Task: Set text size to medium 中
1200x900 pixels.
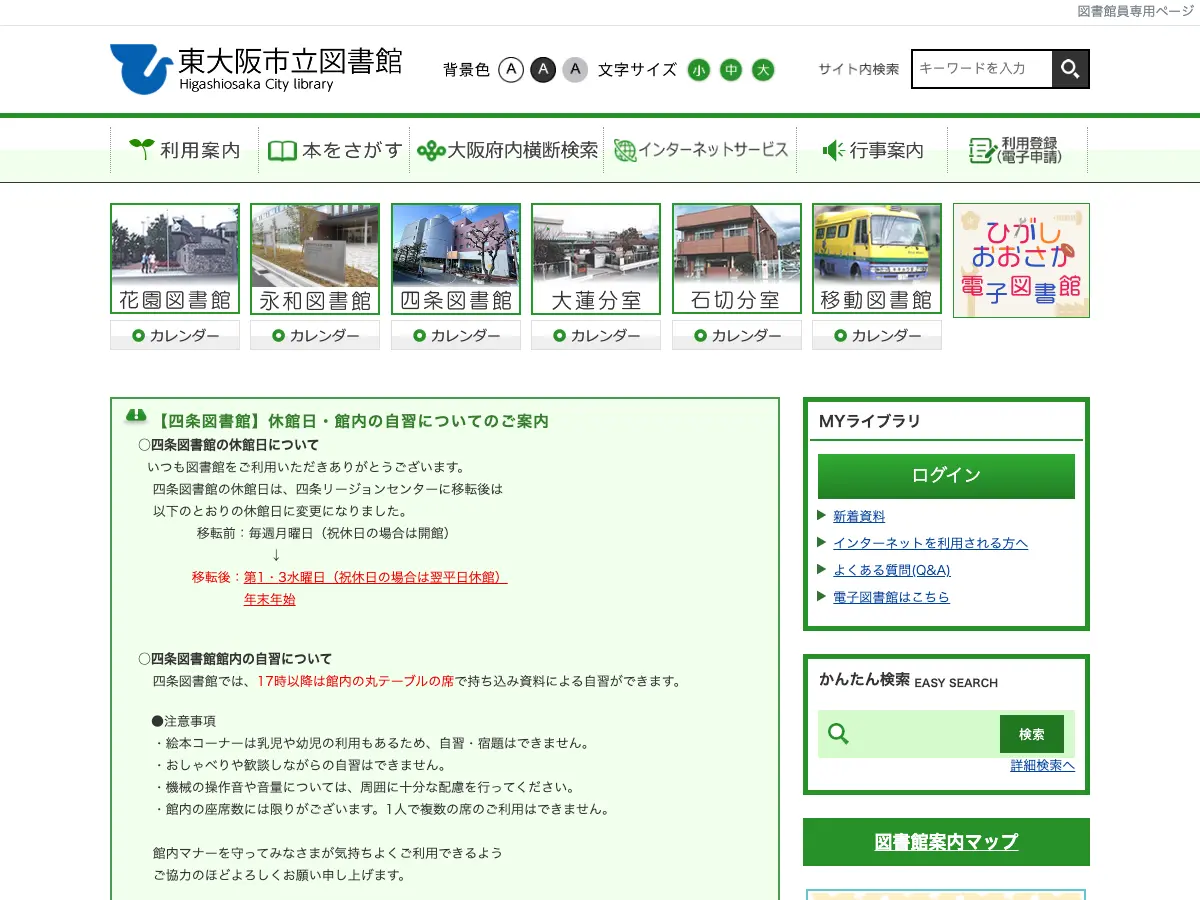Action: (x=731, y=70)
